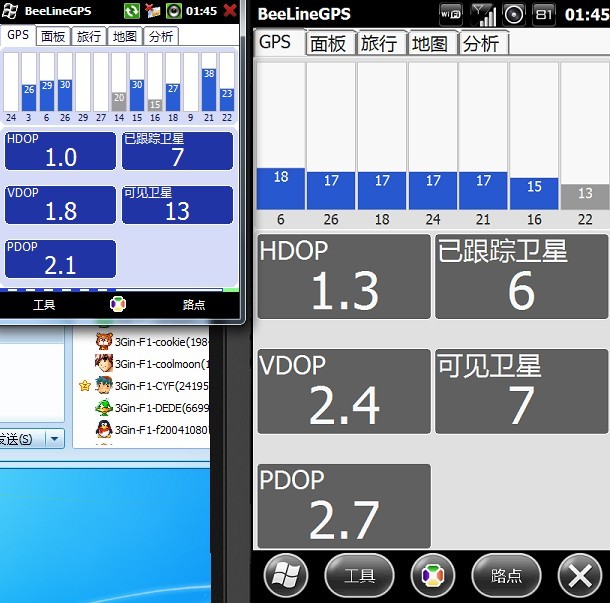Tap 可见卫星 7 panel in the large window
The width and height of the screenshot is (610, 603).
[521, 391]
